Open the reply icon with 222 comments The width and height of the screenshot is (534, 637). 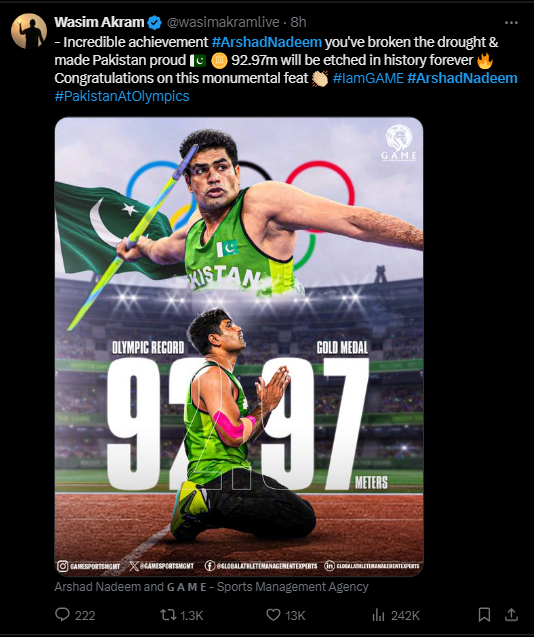coord(62,615)
